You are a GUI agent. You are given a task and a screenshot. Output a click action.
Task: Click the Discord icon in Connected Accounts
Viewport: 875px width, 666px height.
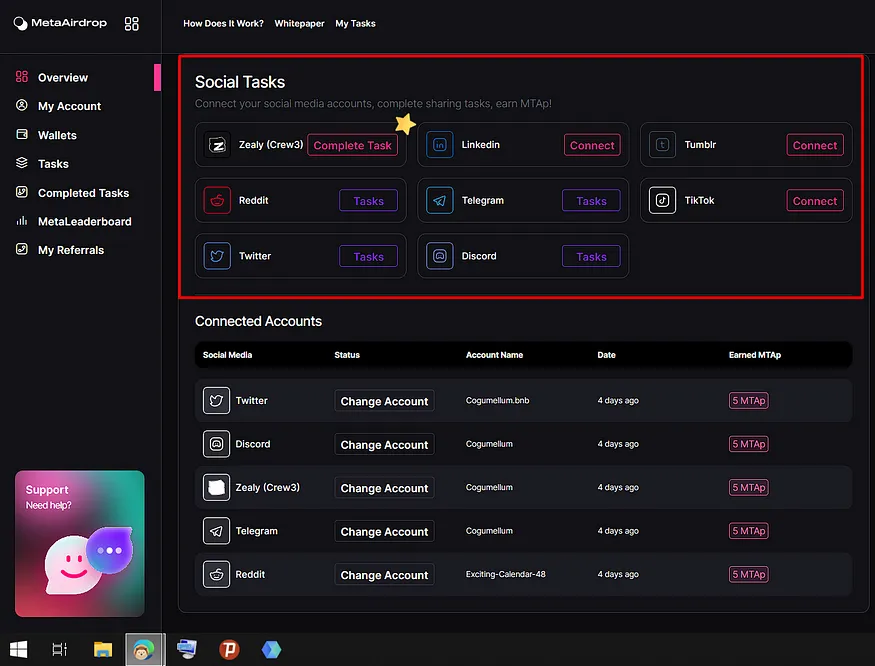(x=217, y=444)
